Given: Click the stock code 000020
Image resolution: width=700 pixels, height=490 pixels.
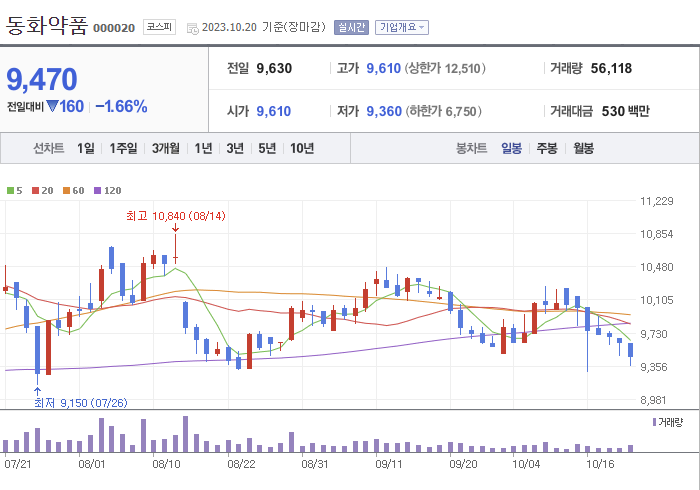Looking at the screenshot, I should pos(114,28).
